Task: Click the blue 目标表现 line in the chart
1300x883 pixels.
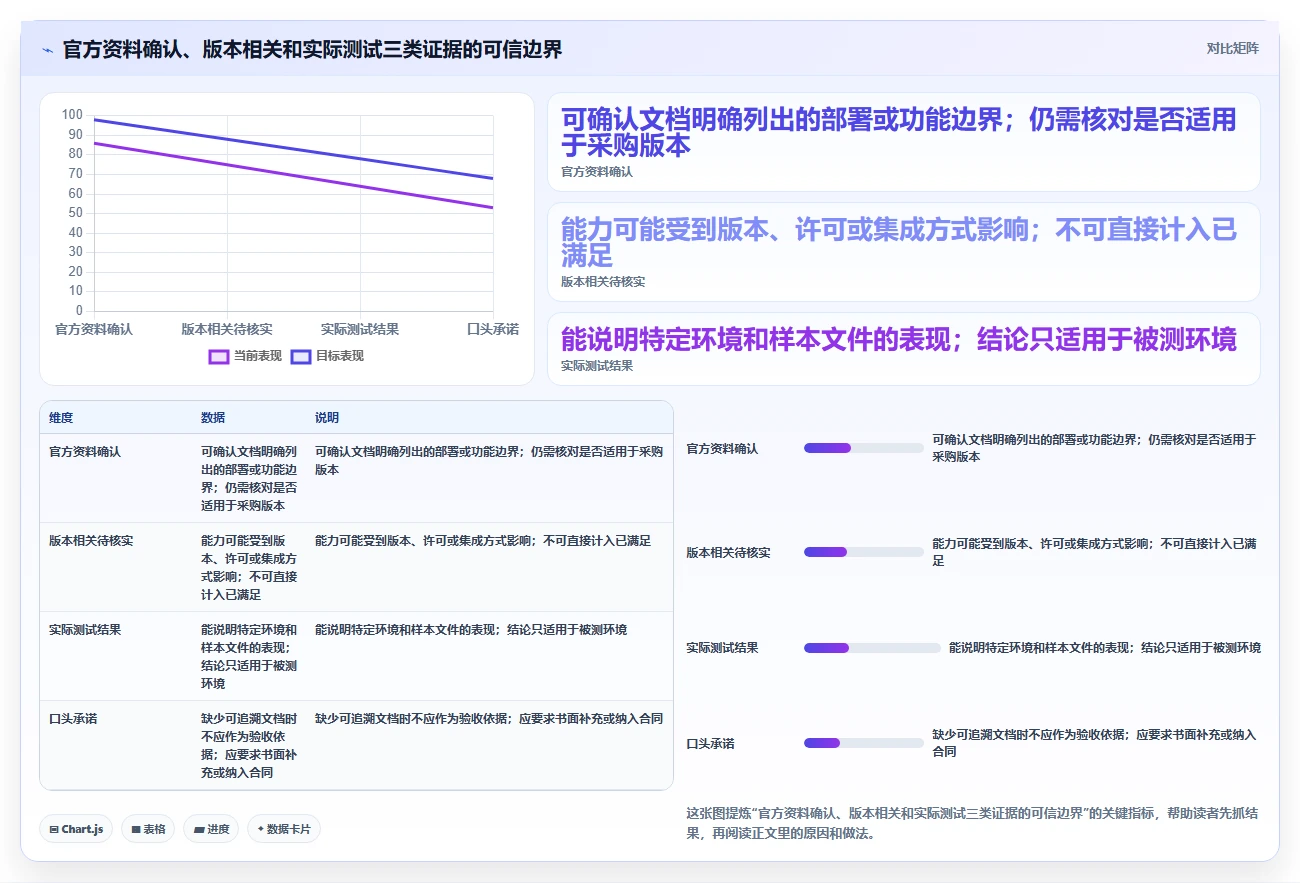Action: pyautogui.click(x=293, y=149)
